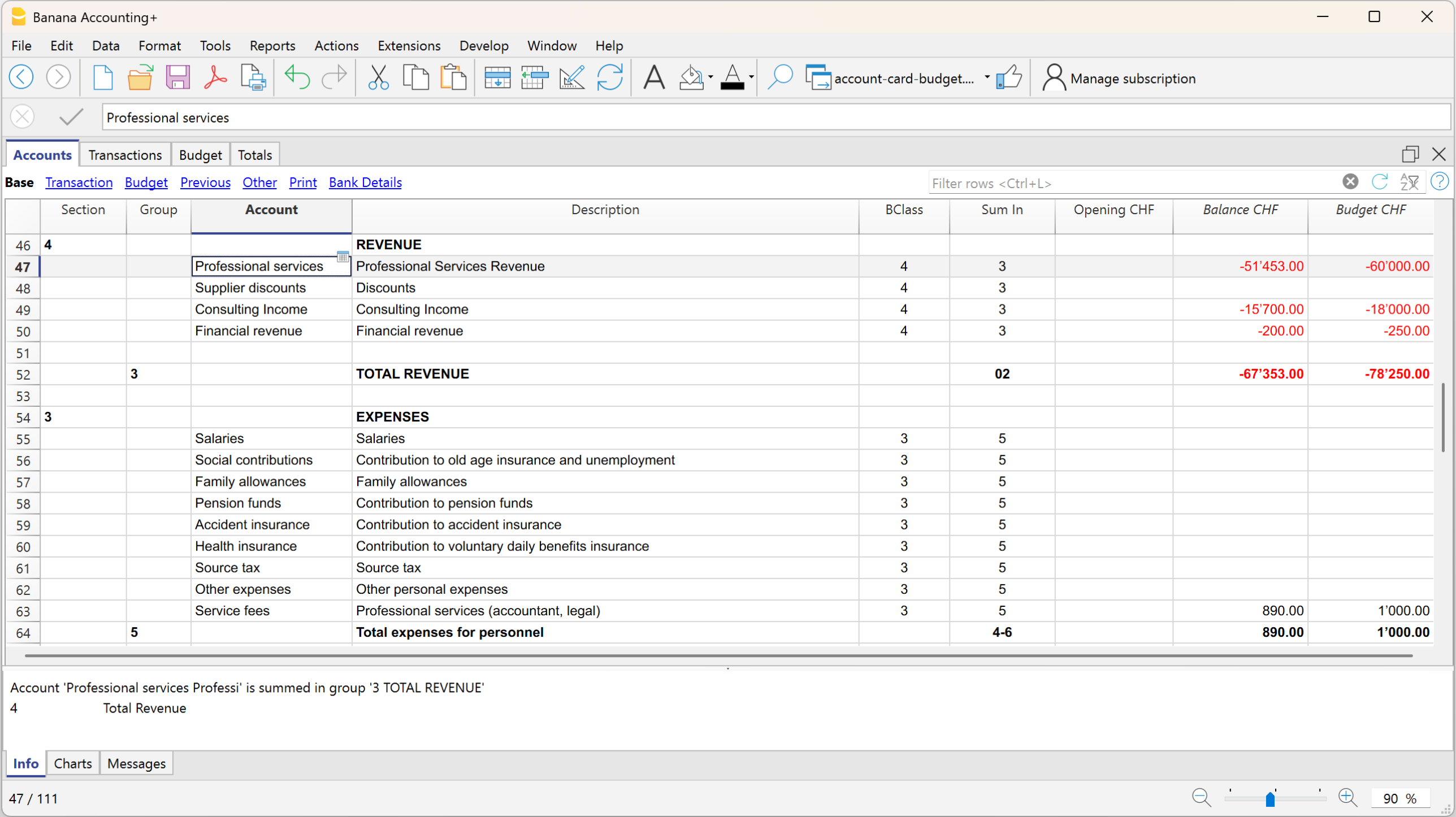
Task: Expand the text color dropdown arrow
Action: (x=751, y=77)
